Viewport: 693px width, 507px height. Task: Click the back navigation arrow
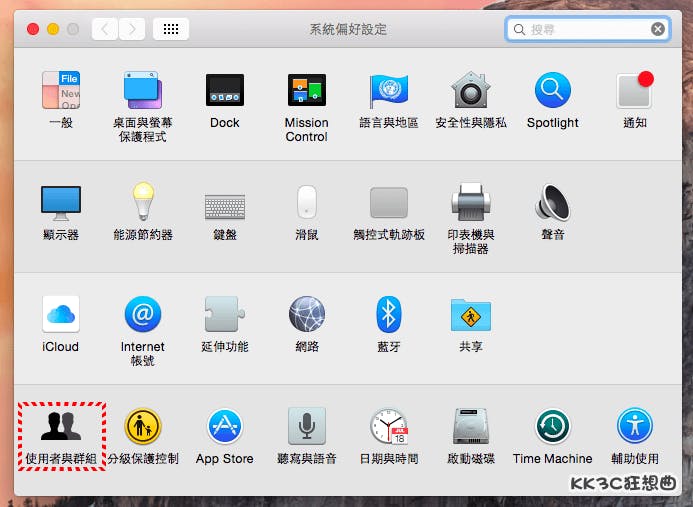[105, 29]
